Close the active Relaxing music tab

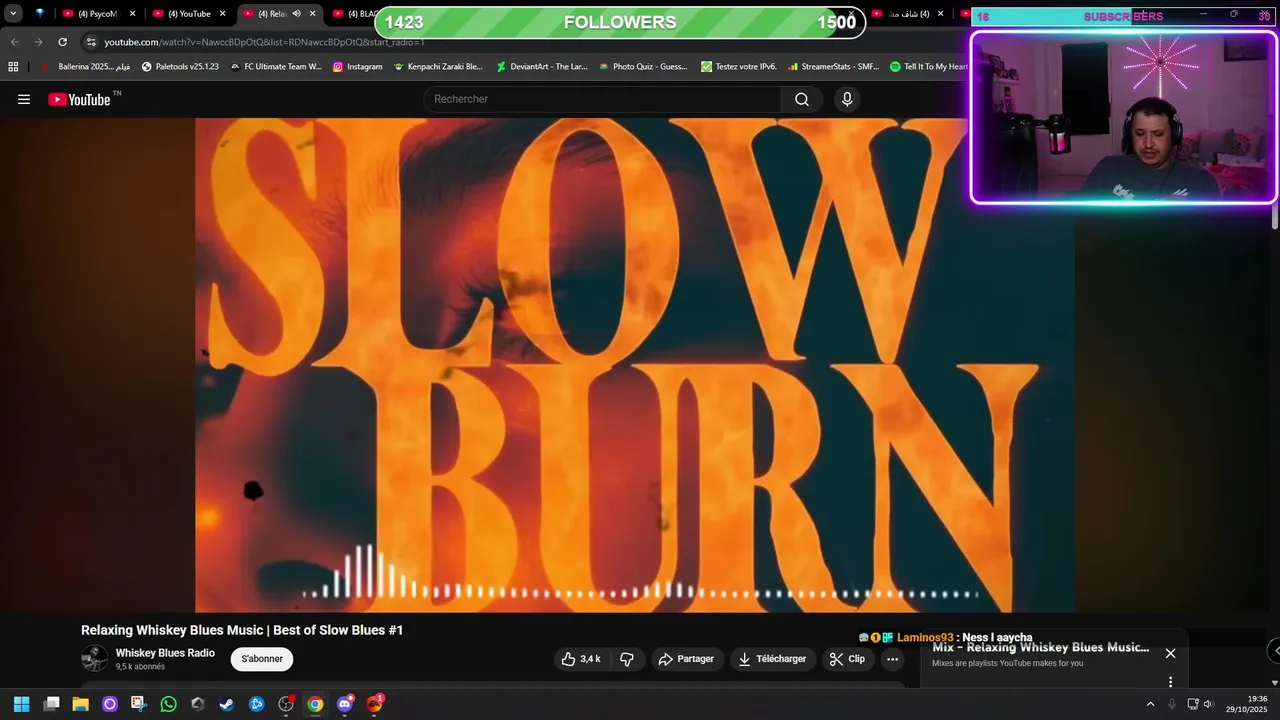[x=313, y=14]
